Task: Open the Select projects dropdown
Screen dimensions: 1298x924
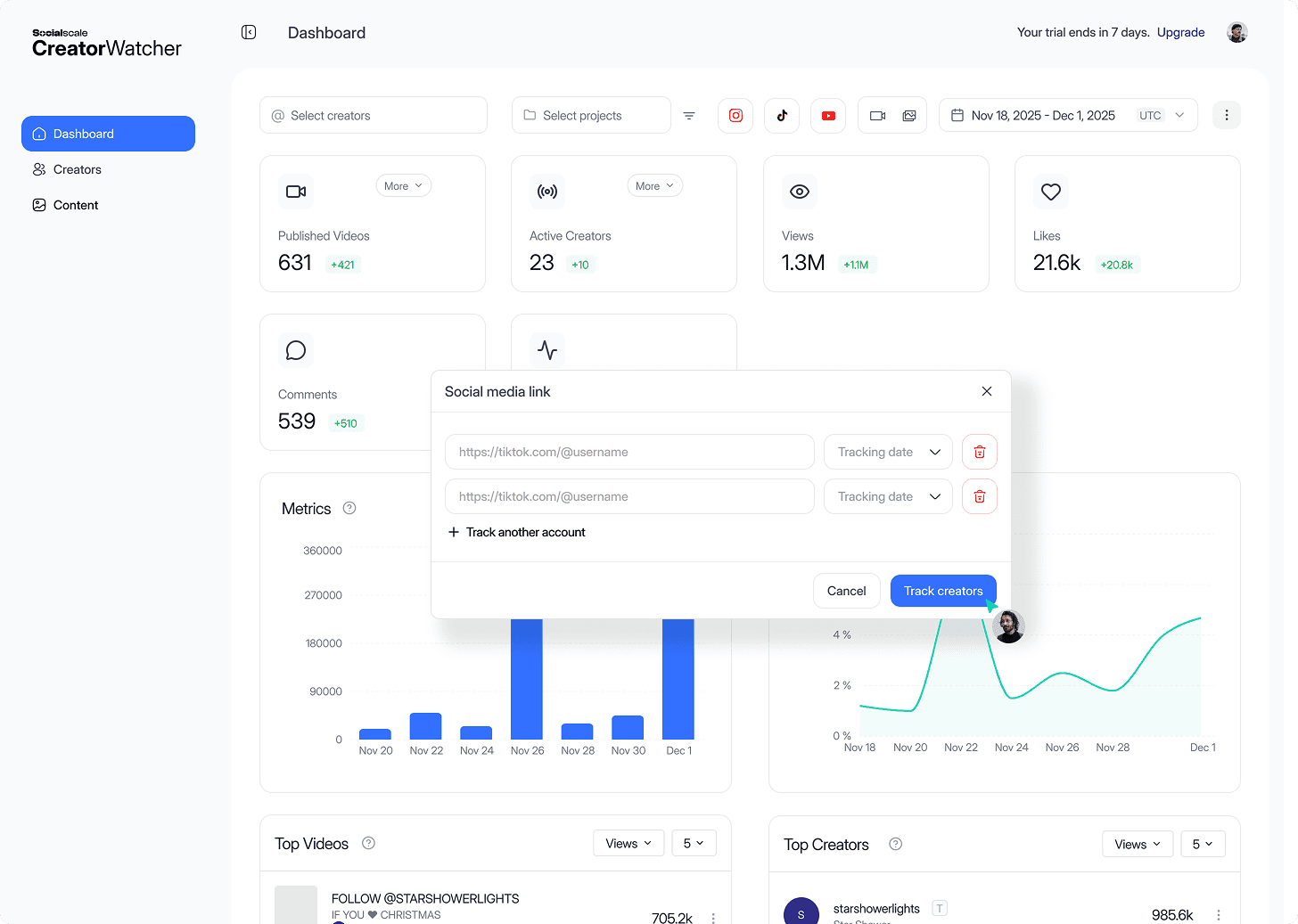Action: (x=591, y=116)
